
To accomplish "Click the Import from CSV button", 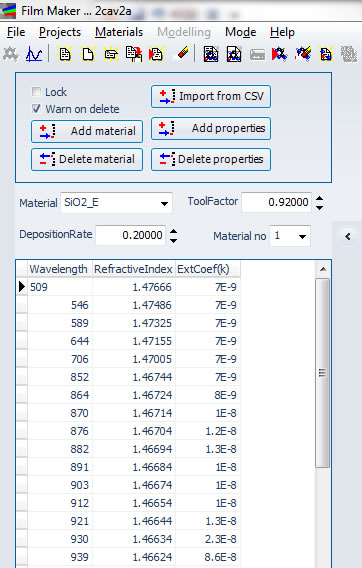I will click(211, 96).
